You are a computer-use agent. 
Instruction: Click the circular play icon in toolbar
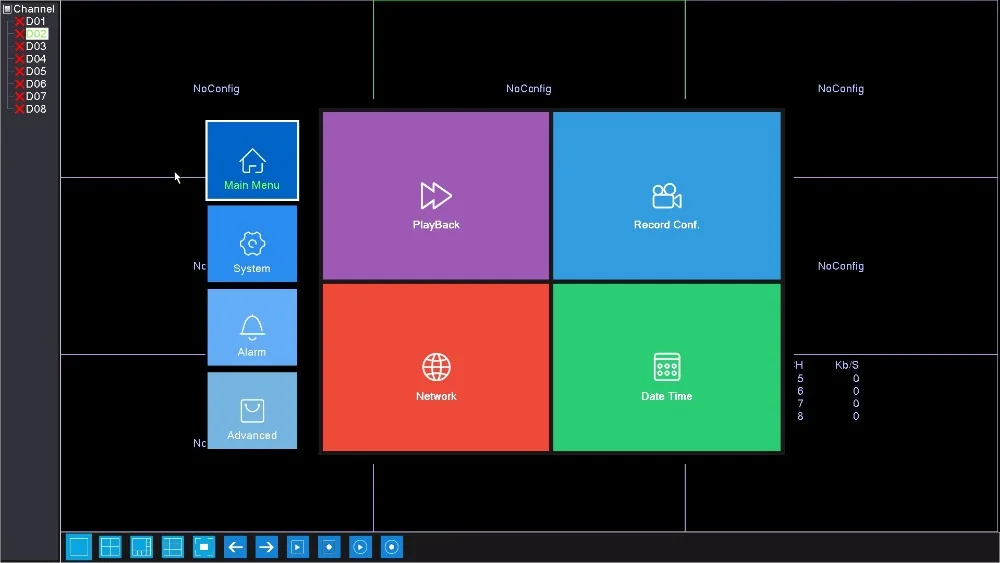(x=360, y=547)
